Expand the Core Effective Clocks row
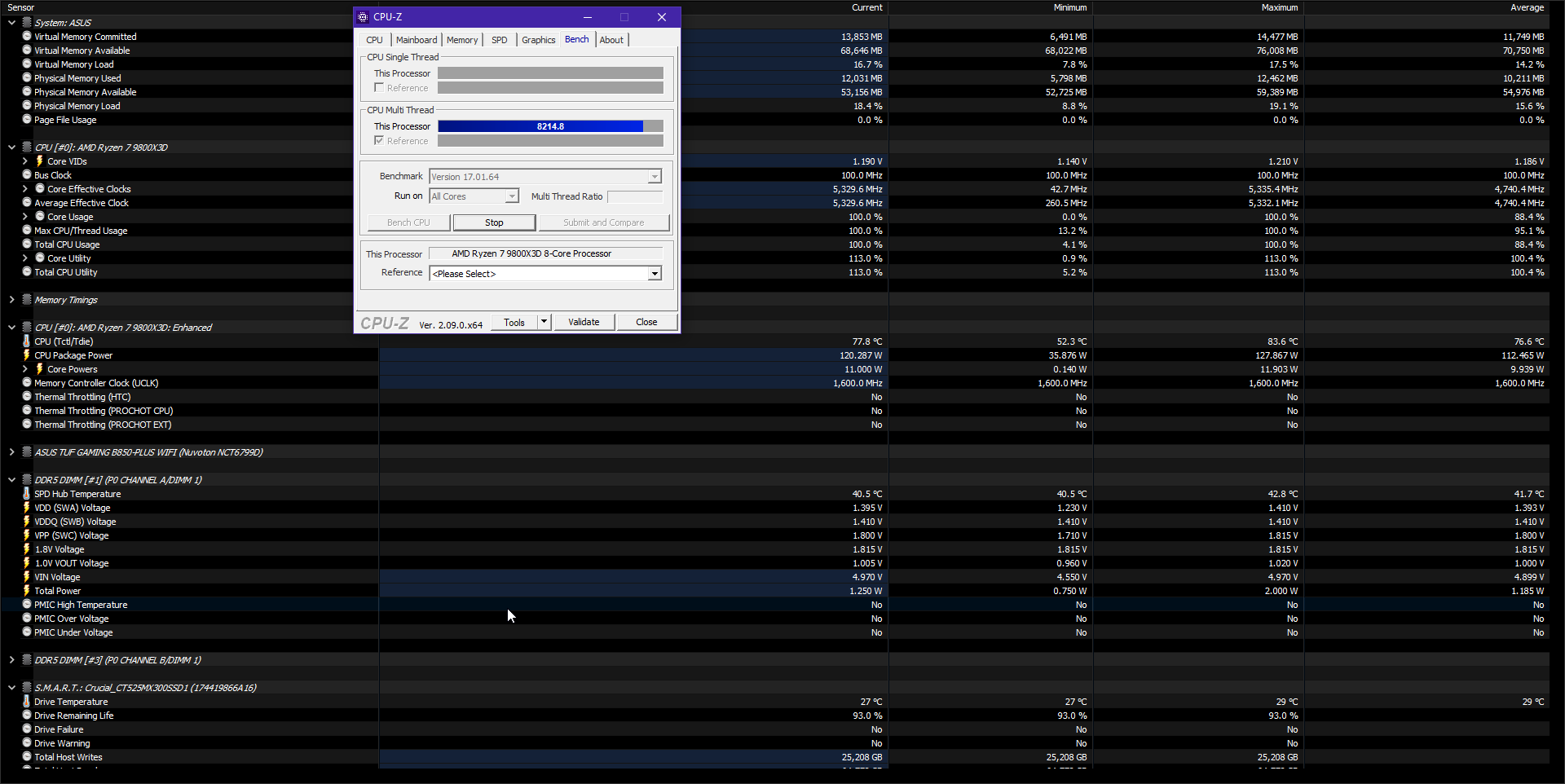The width and height of the screenshot is (1565, 784). tap(24, 189)
